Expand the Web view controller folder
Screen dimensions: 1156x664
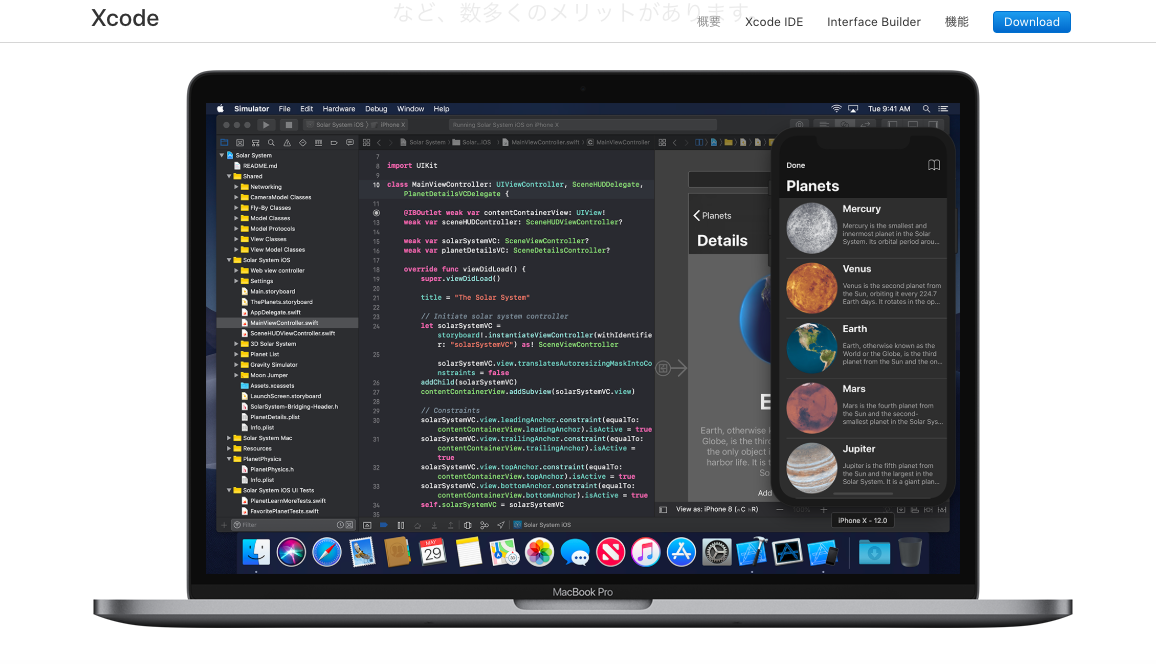(236, 270)
